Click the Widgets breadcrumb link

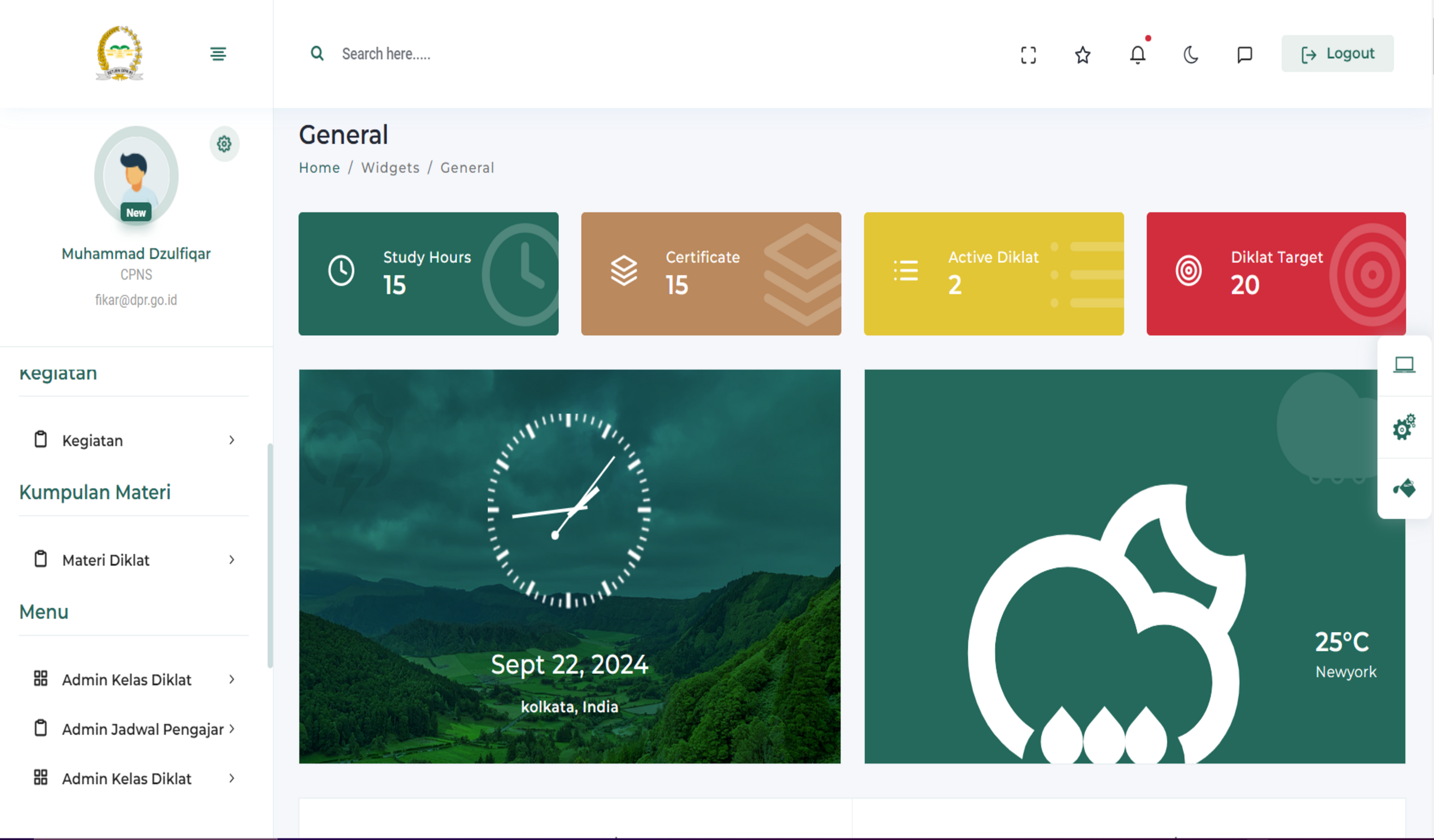[390, 168]
